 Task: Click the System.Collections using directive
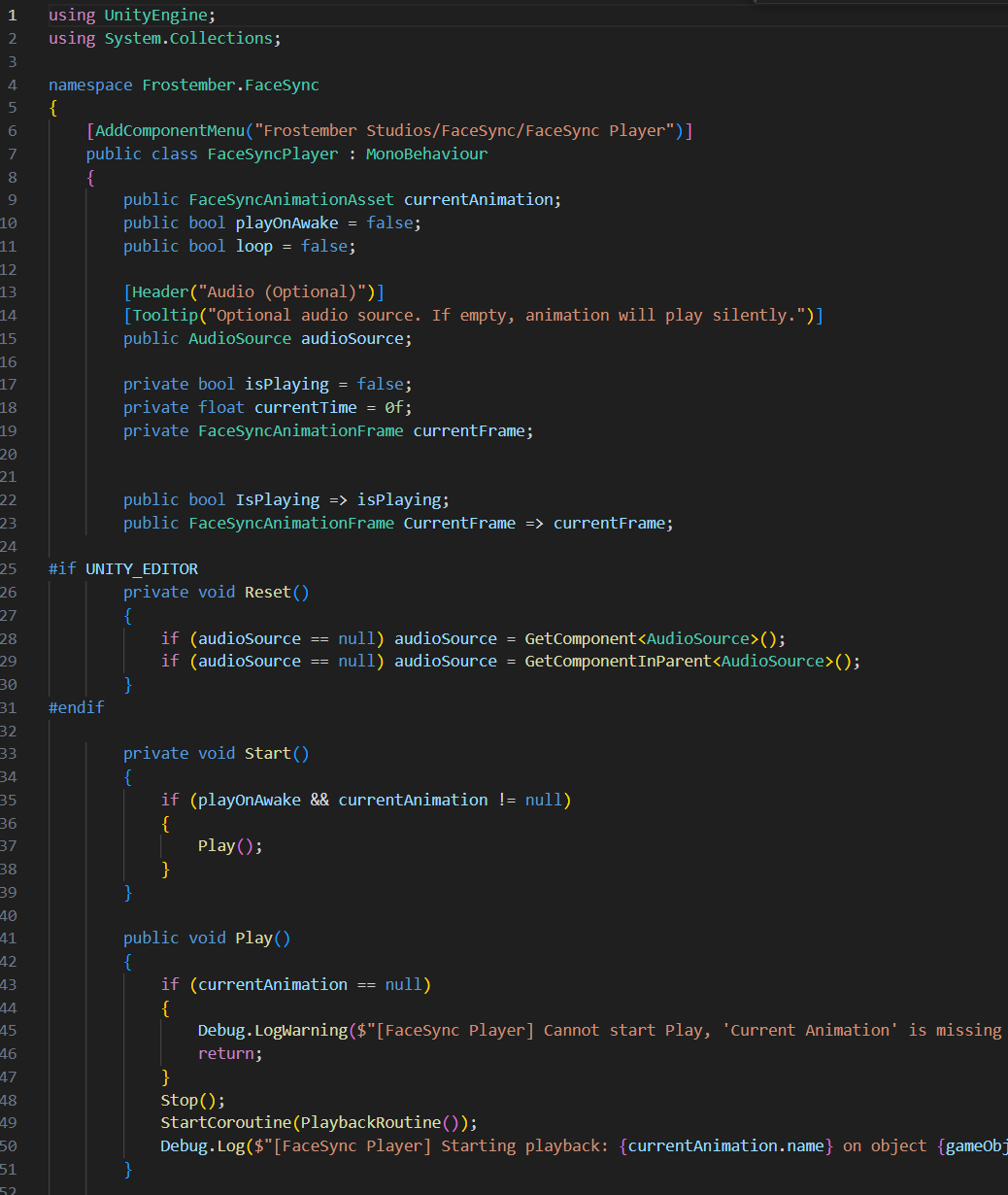click(189, 38)
